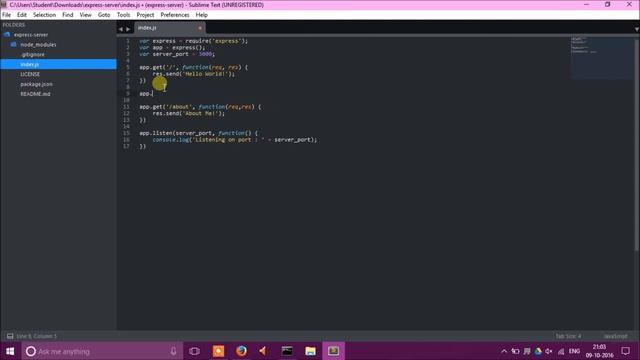Image resolution: width=640 pixels, height=360 pixels.
Task: Click the flag notification tray icon
Action: click(x=527, y=351)
